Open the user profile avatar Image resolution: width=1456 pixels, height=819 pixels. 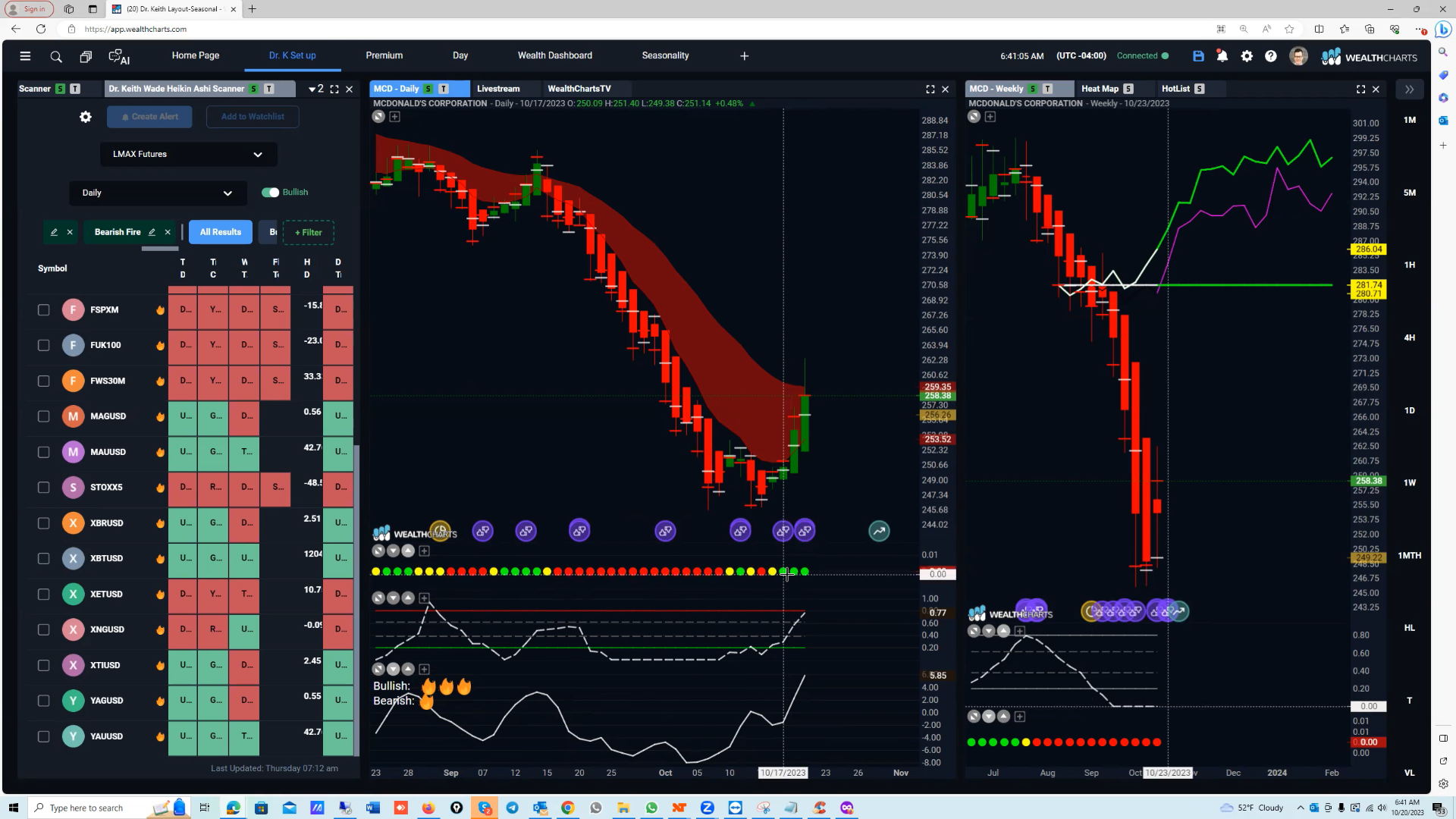(1298, 56)
